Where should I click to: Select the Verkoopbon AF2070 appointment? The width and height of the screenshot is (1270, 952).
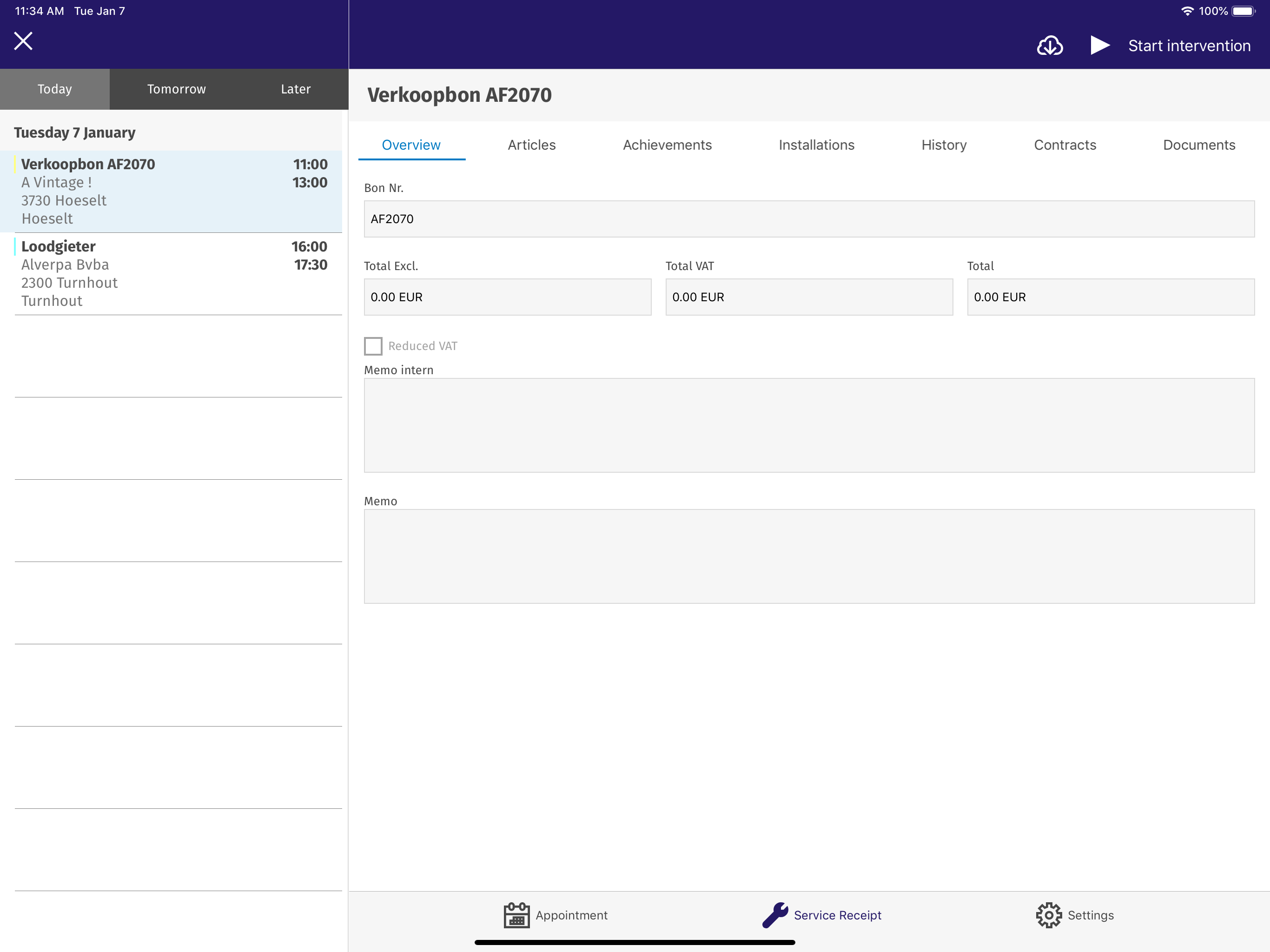coord(171,191)
